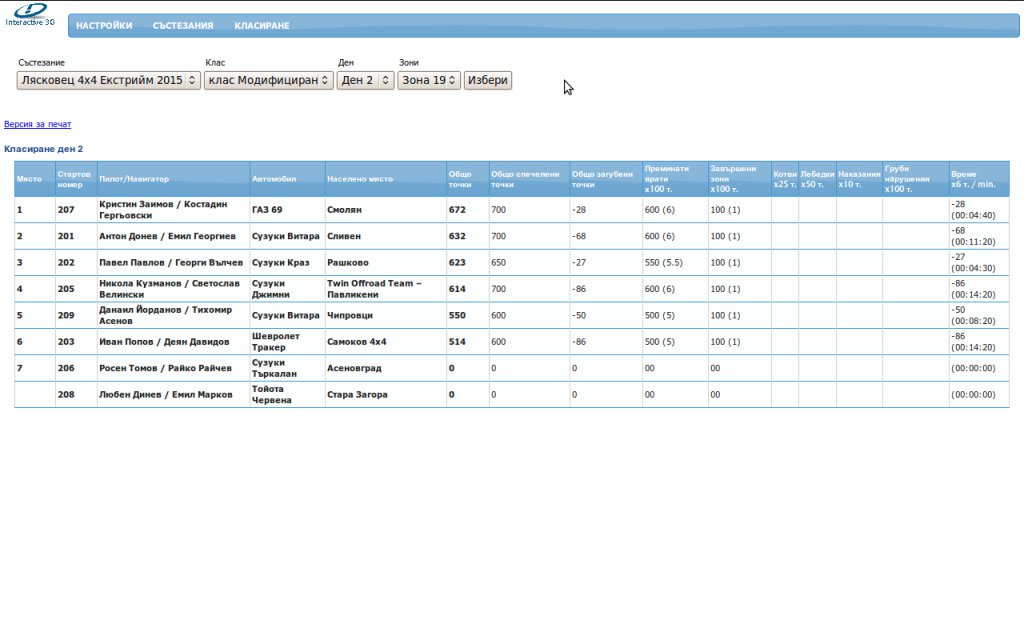Click the Място column header

[x=30, y=179]
